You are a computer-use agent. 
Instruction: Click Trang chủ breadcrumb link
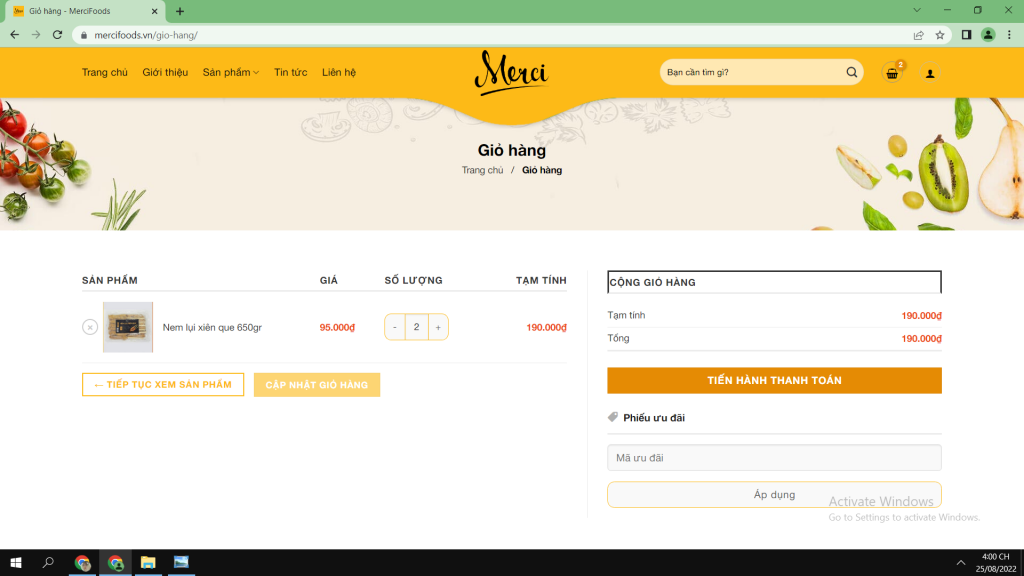(x=482, y=170)
